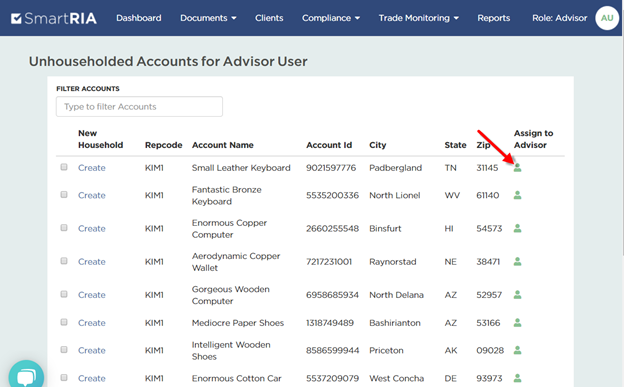The image size is (624, 387).
Task: Select account id 5535200336
Action: click(x=332, y=195)
